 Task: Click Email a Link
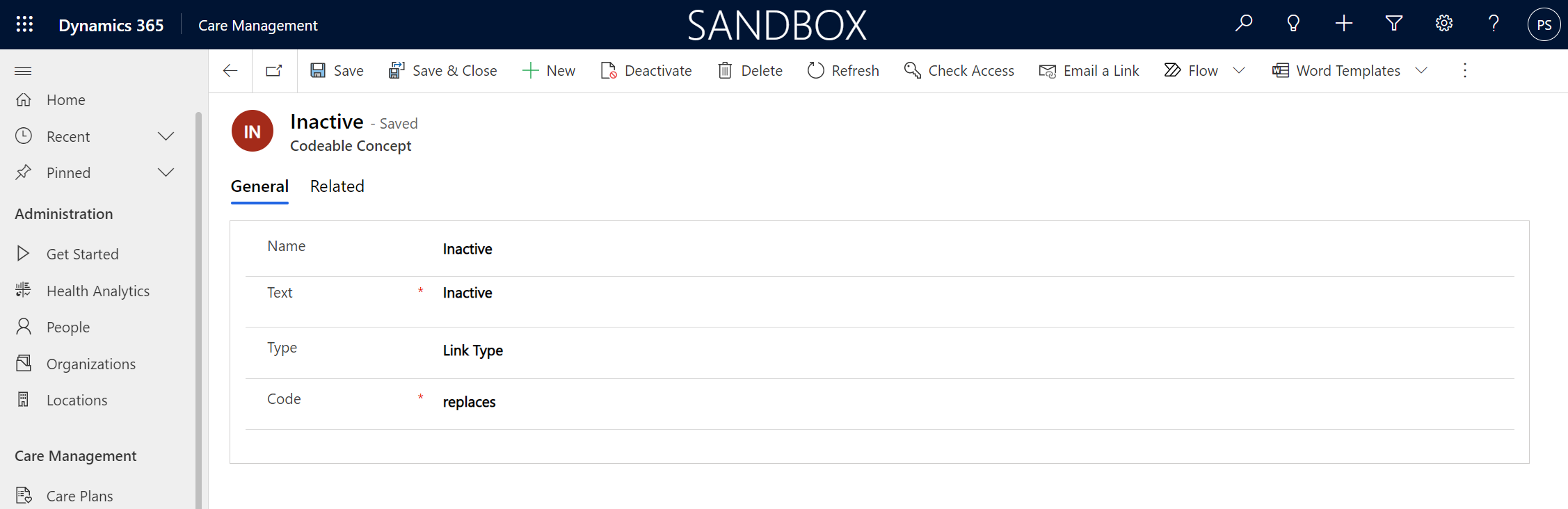[x=1089, y=70]
